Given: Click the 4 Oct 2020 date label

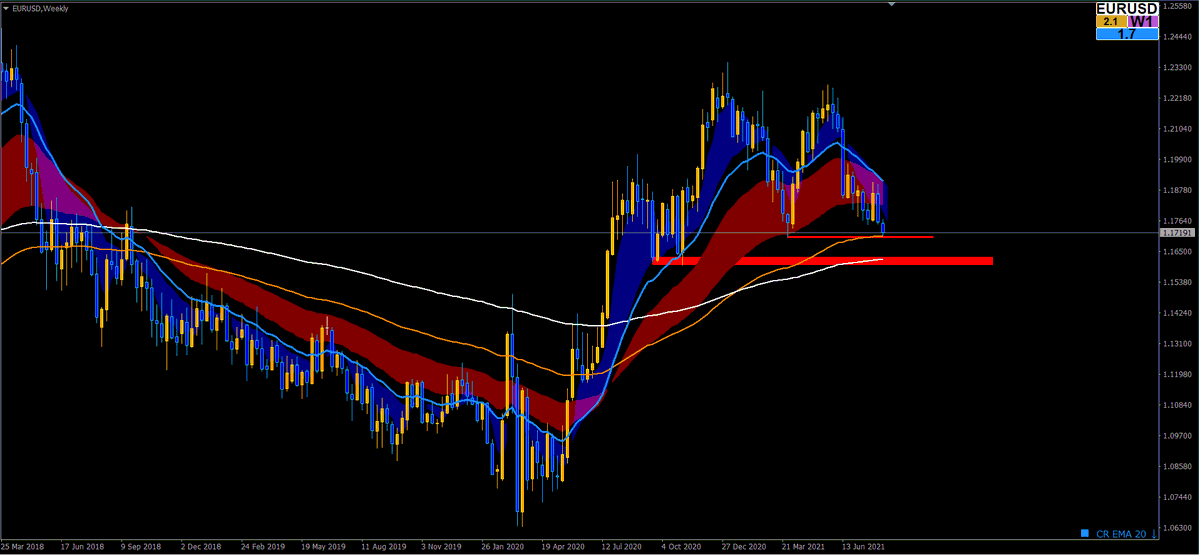Looking at the screenshot, I should (x=681, y=547).
